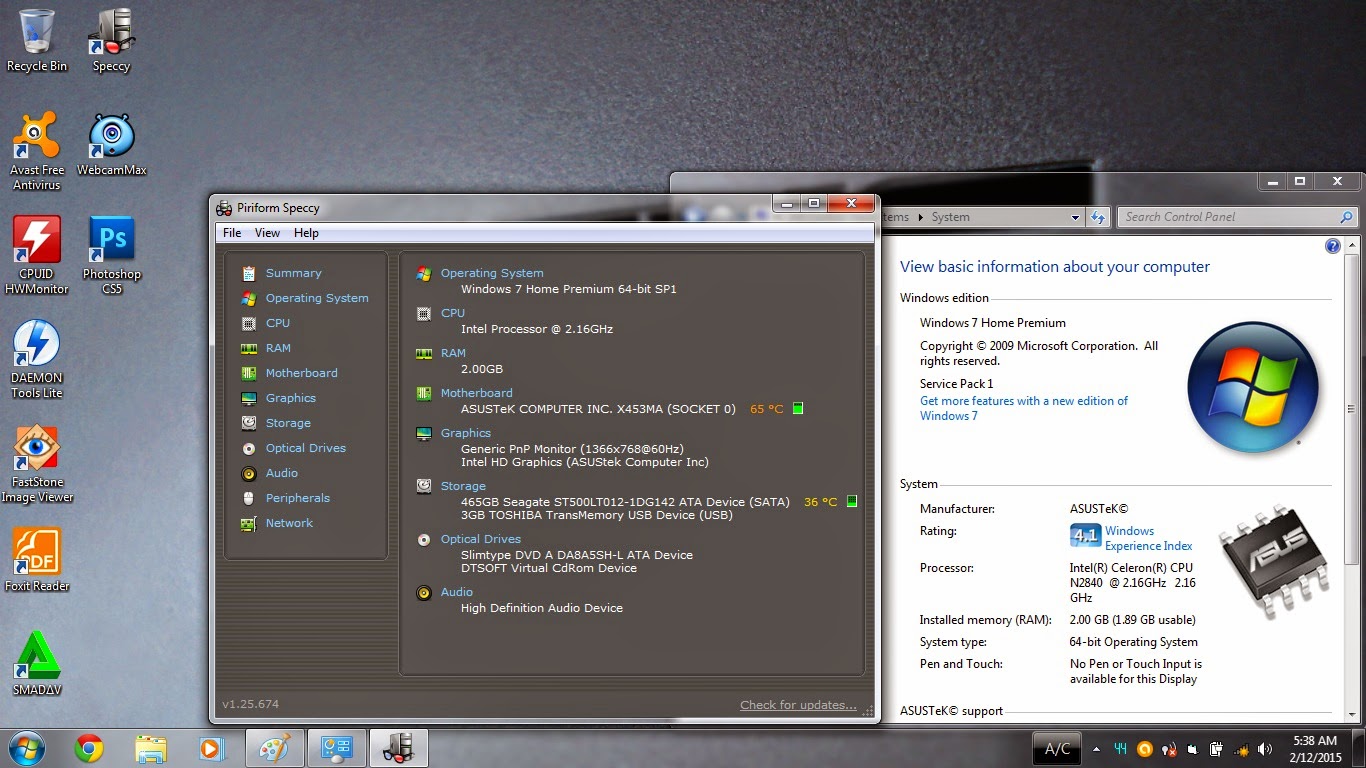The height and width of the screenshot is (768, 1366).
Task: Click the Graphics heading in summary pane
Action: coord(466,433)
